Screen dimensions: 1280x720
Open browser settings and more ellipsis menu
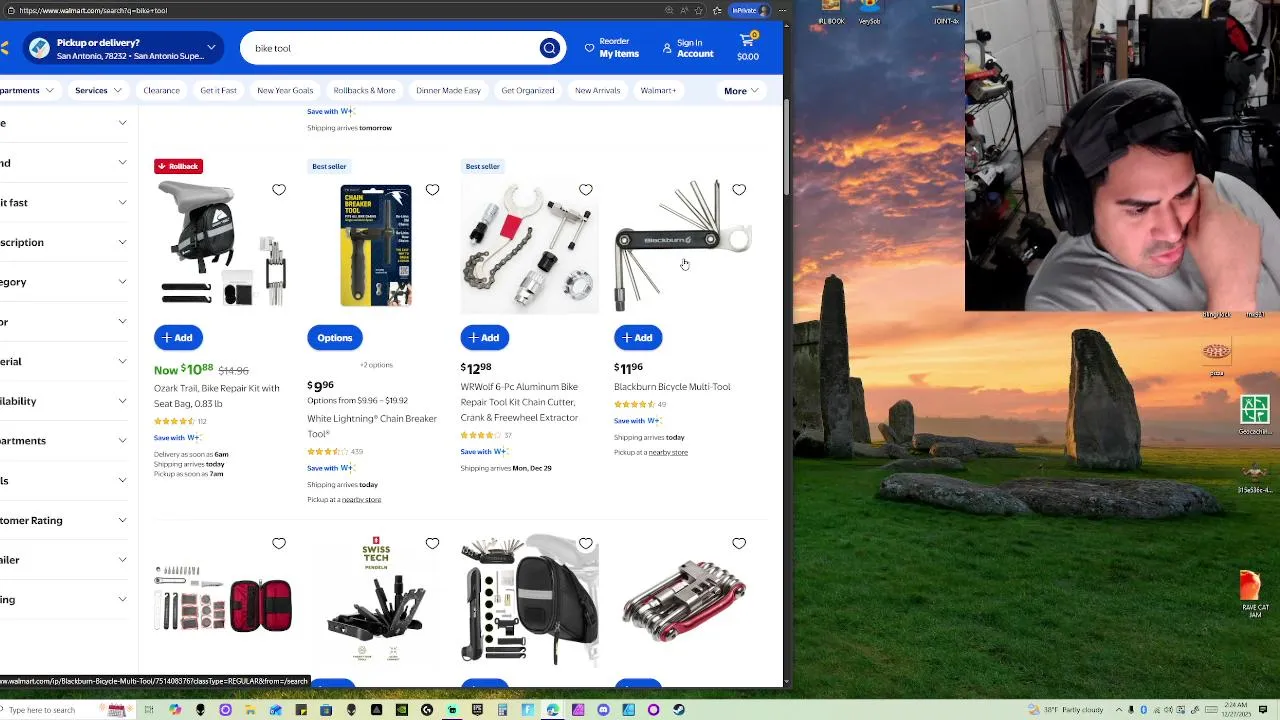pos(782,10)
